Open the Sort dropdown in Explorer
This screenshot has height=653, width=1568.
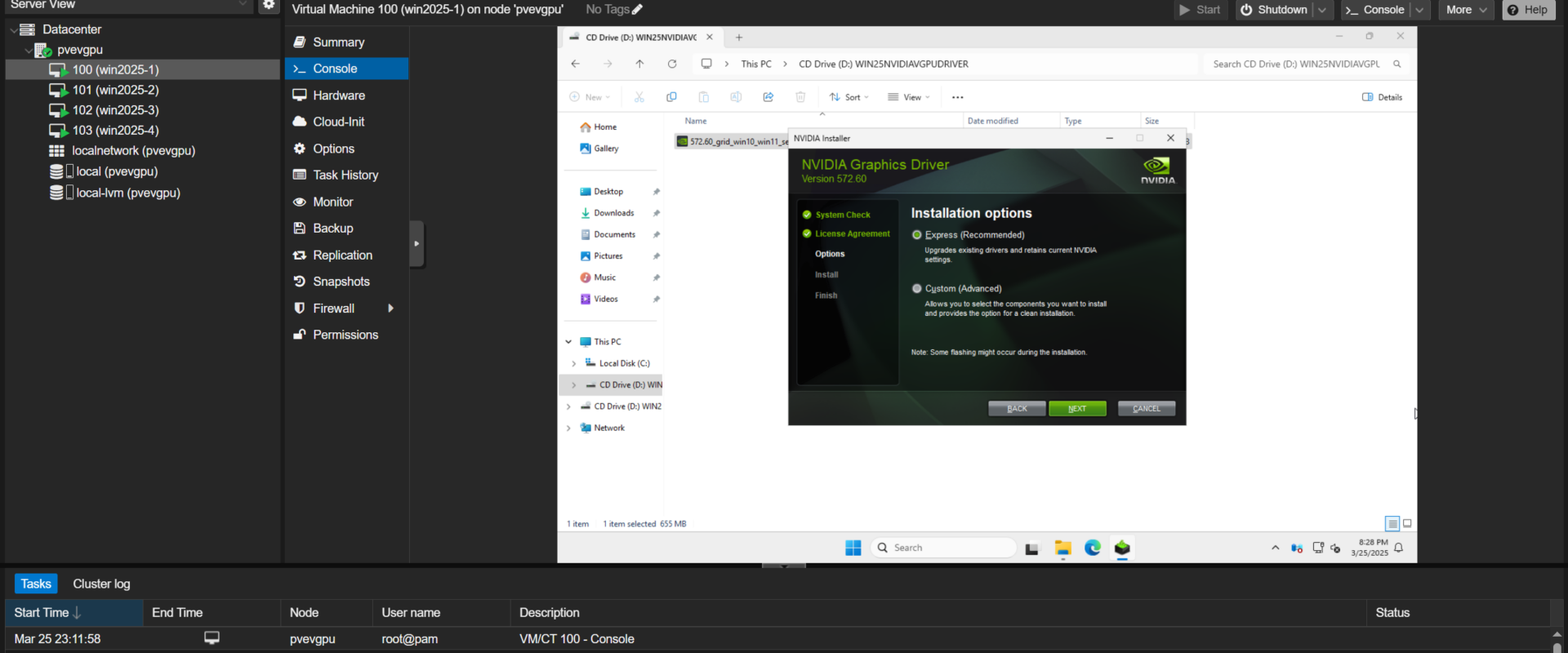click(x=849, y=97)
